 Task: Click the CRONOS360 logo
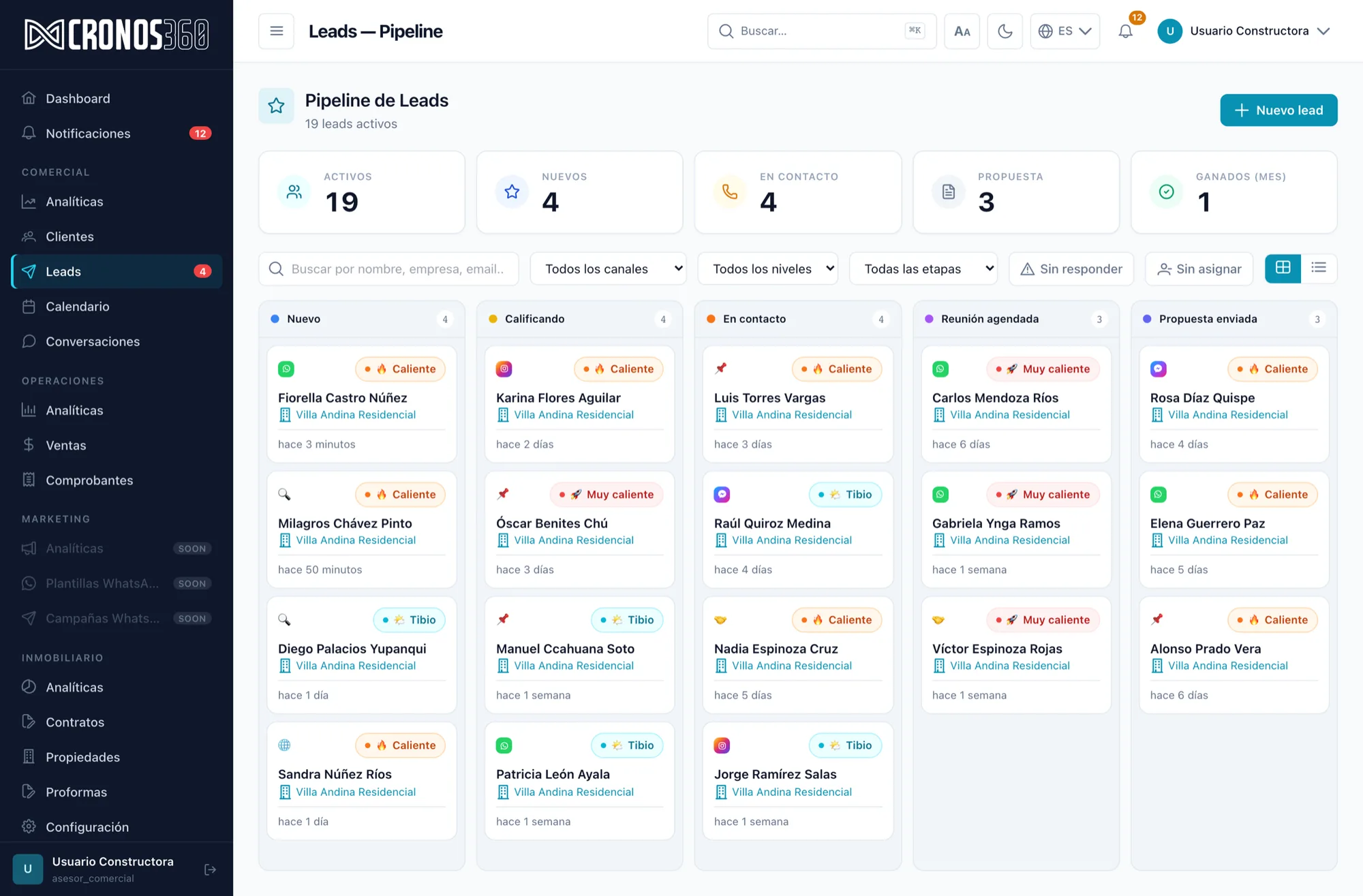117,34
